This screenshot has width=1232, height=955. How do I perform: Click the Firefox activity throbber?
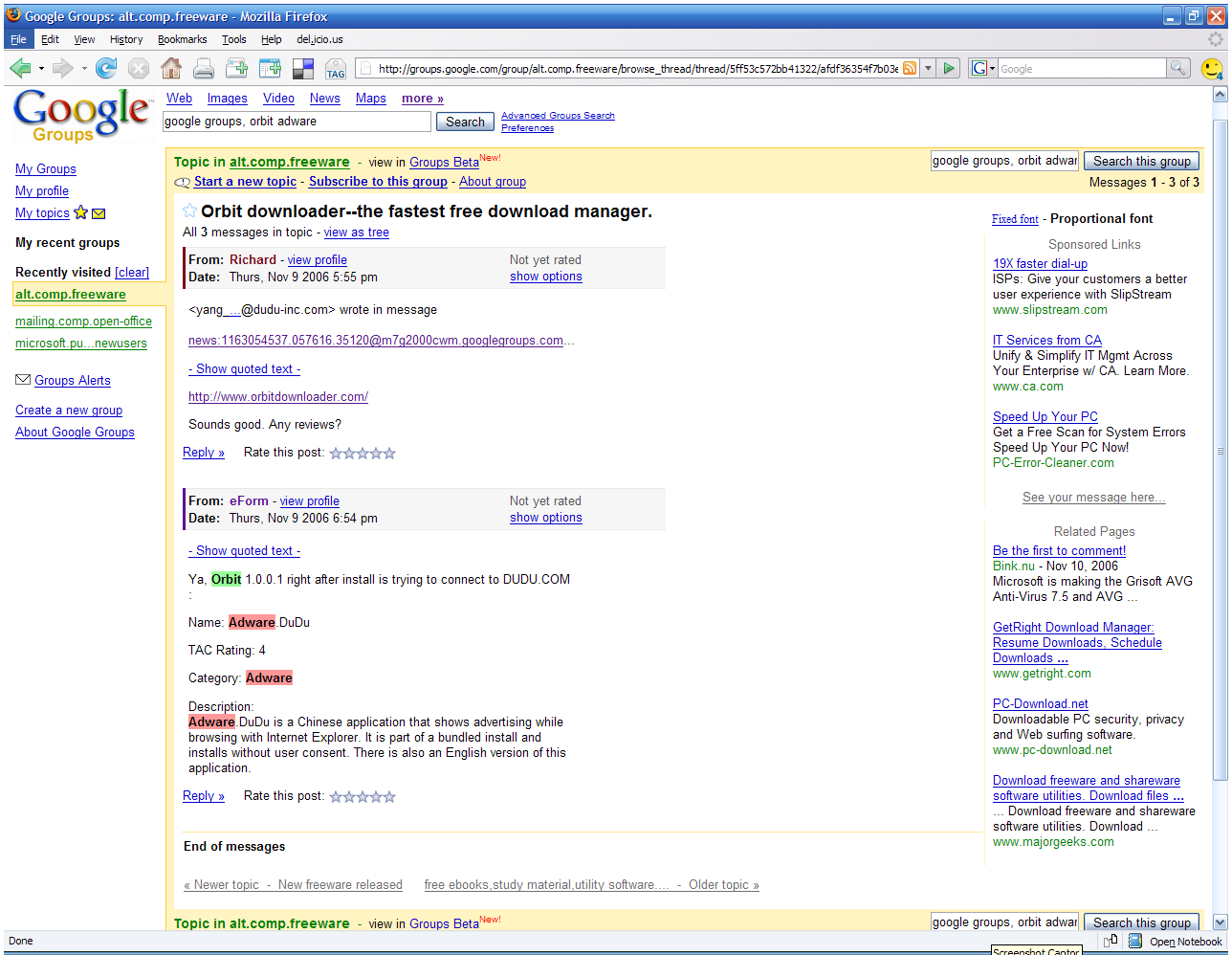click(1216, 39)
